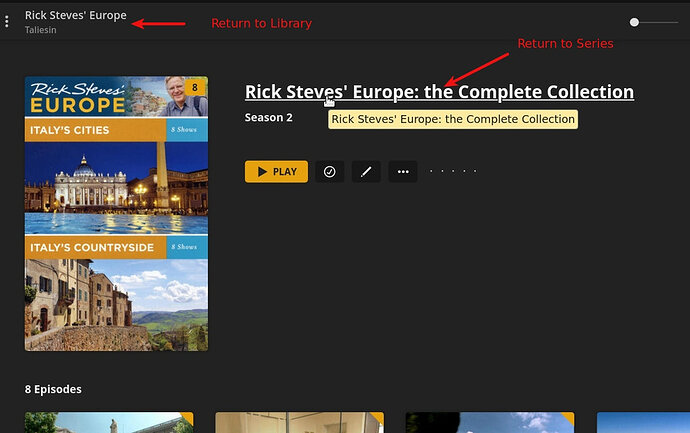Image resolution: width=690 pixels, height=433 pixels.
Task: Click the Taliesin server name
Action: [40, 30]
